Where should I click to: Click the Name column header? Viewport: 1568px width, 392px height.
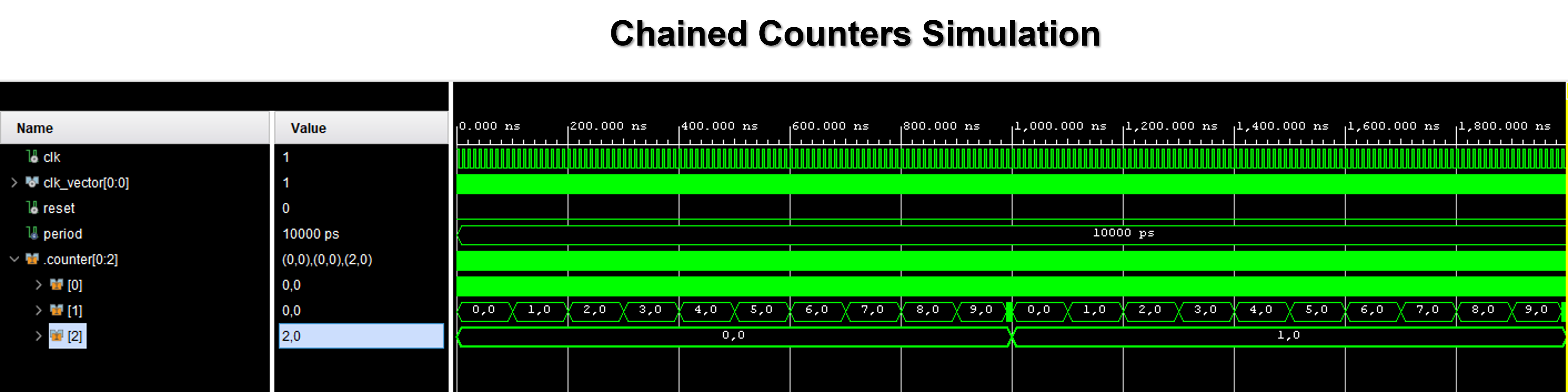(35, 128)
